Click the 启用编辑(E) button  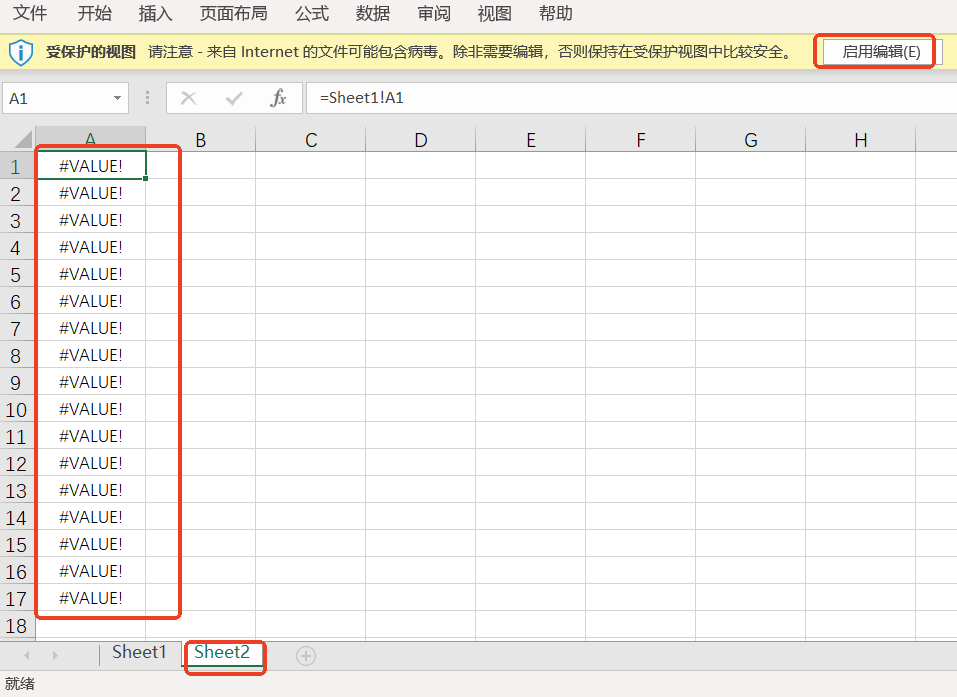[880, 52]
